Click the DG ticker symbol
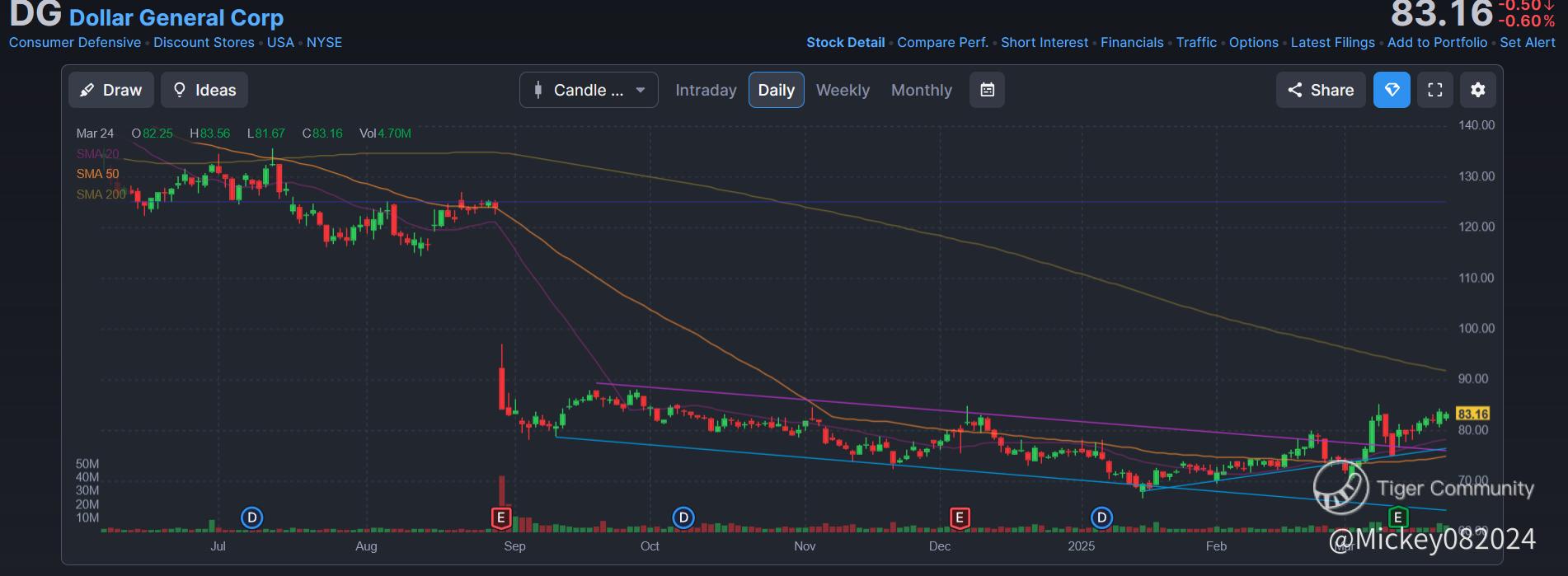 tap(35, 13)
